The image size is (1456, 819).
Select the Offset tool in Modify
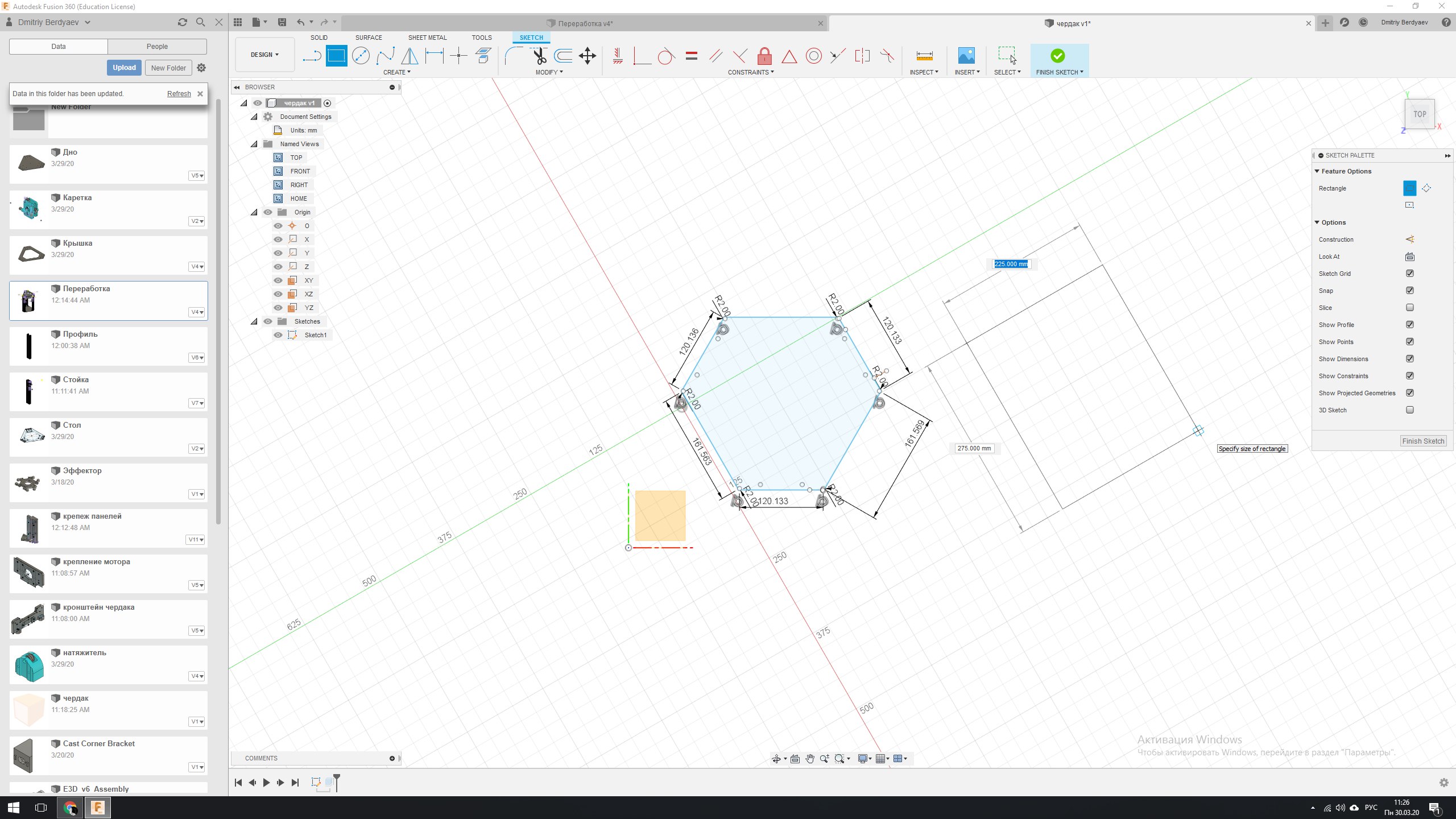[x=563, y=56]
